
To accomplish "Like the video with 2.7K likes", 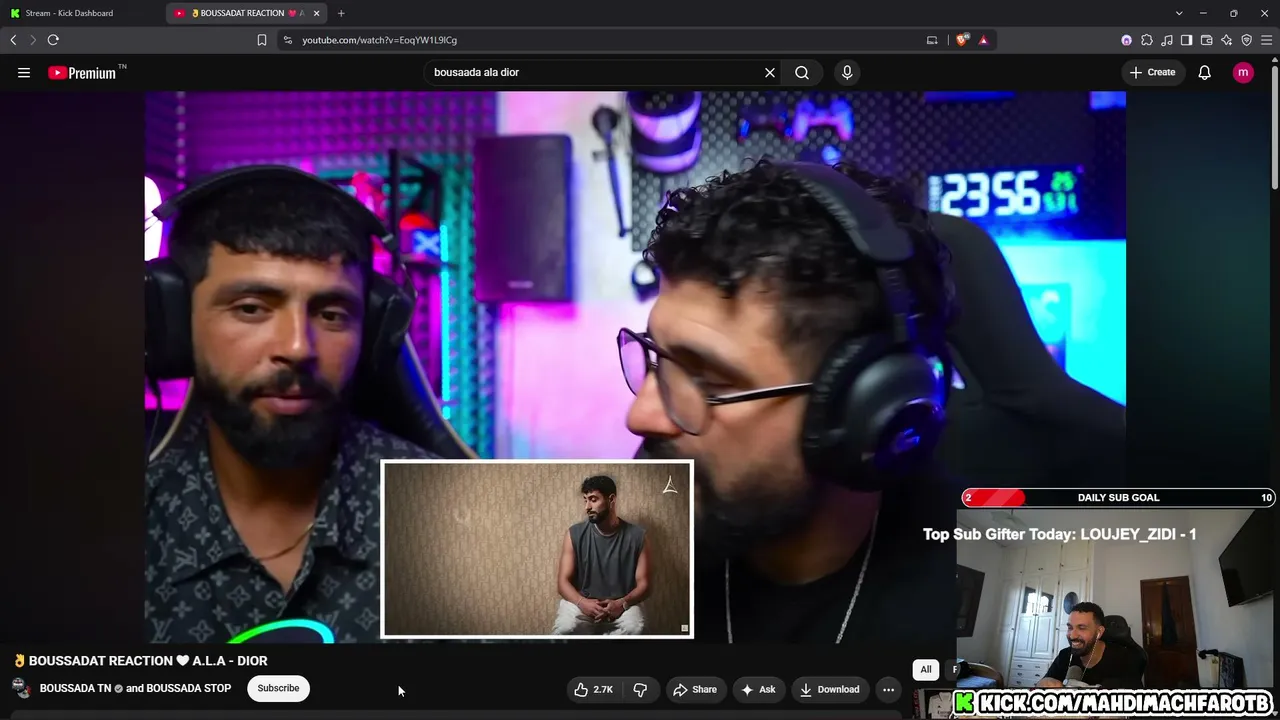I will click(x=594, y=689).
